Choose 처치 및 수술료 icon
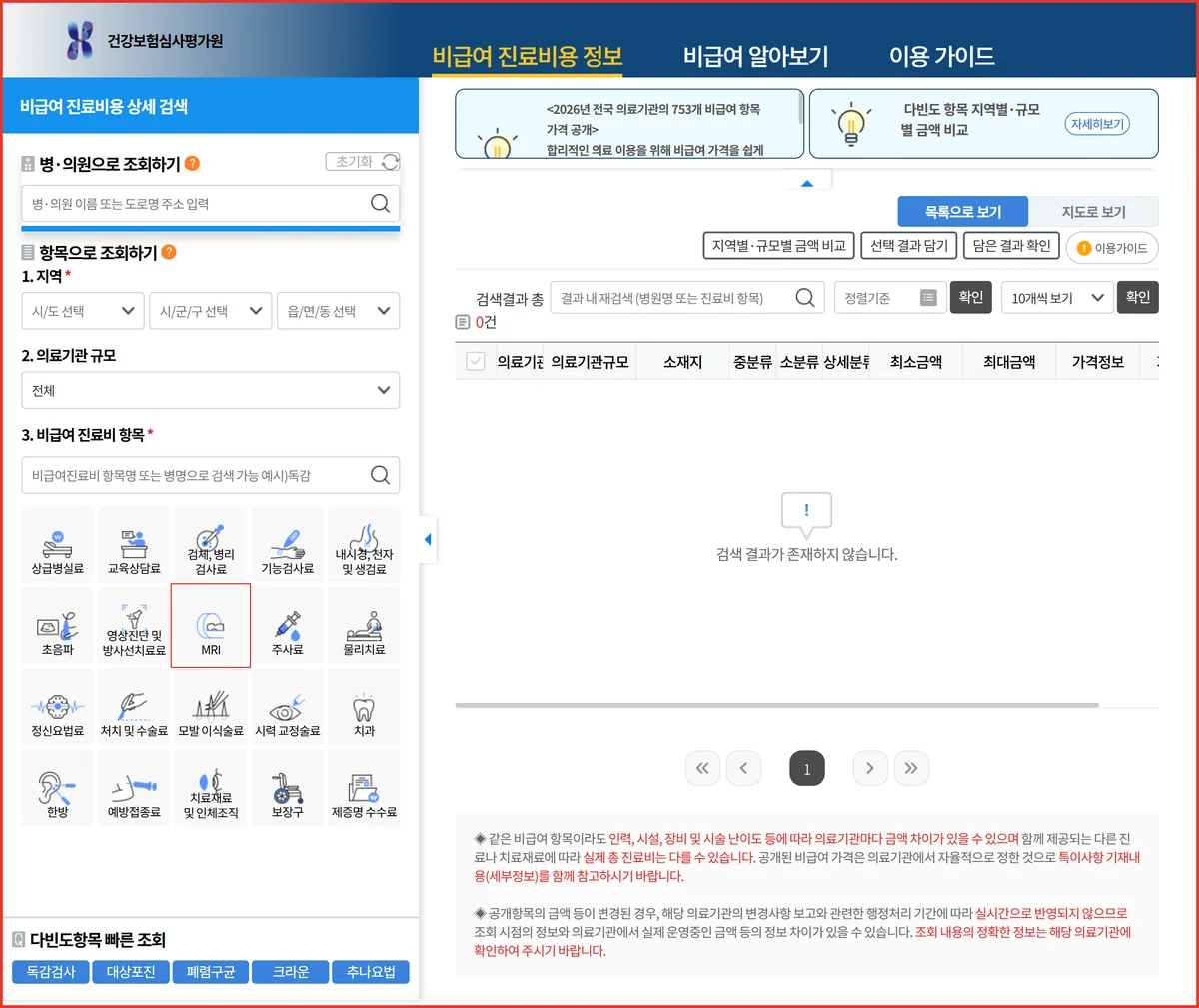Viewport: 1199px width, 1008px height. pos(134,707)
